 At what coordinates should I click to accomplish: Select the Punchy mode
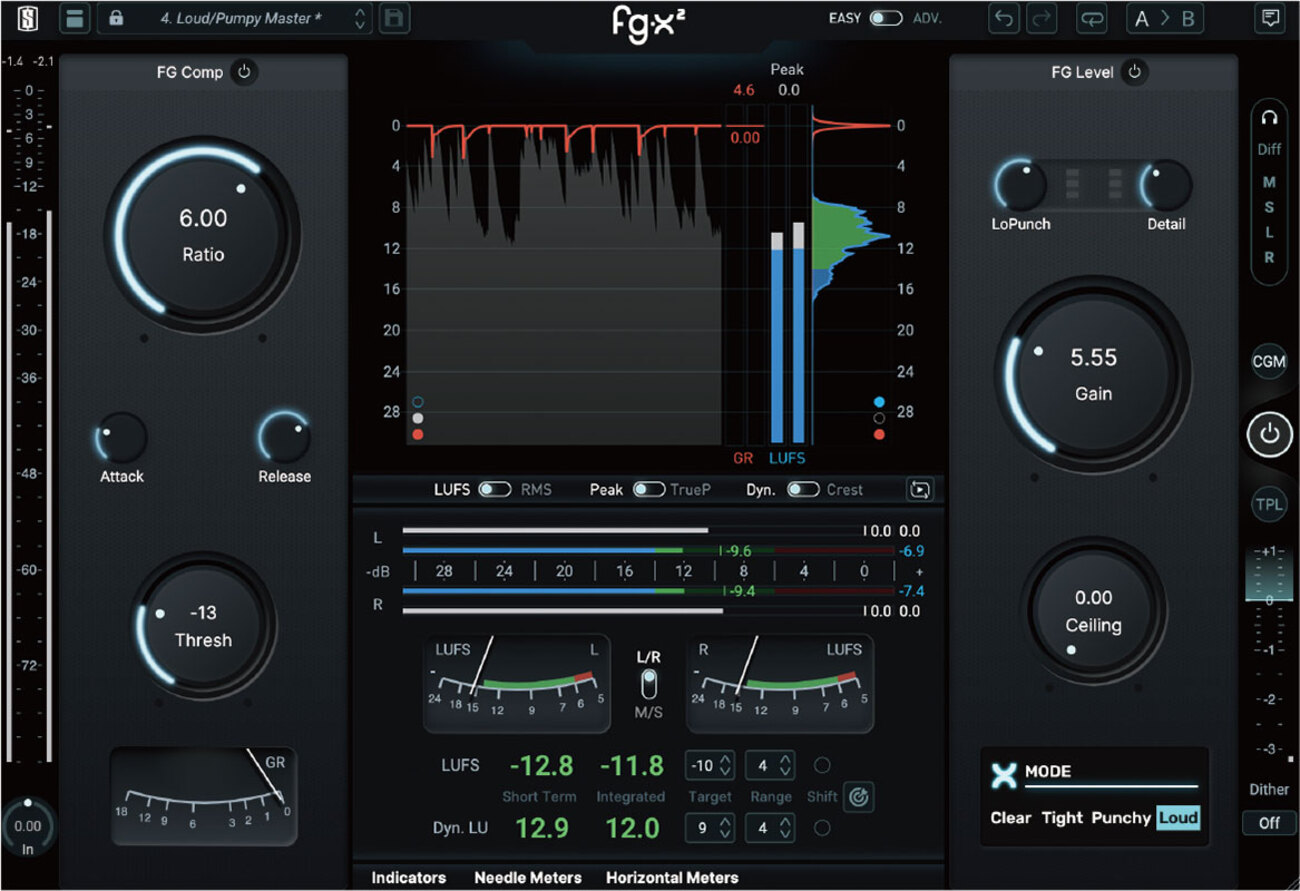pyautogui.click(x=1120, y=818)
